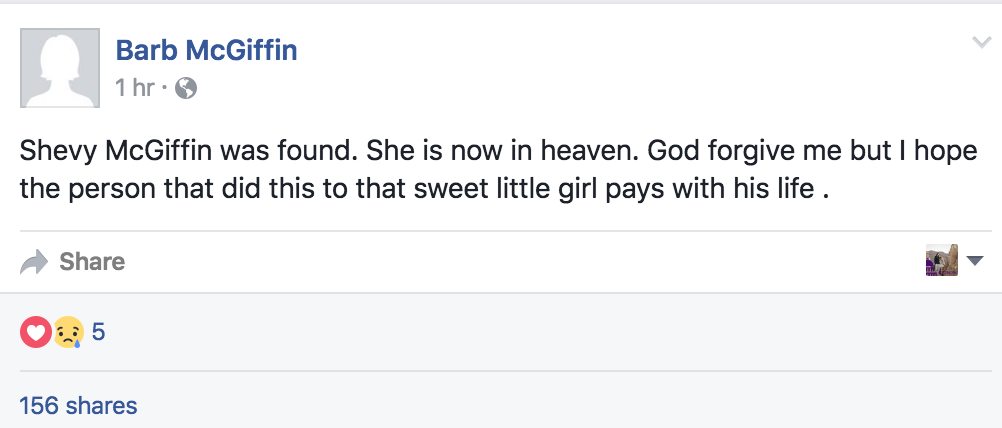Viewport: 1002px width, 428px height.
Task: Click the phrase "pays with his life"
Action: [720, 187]
